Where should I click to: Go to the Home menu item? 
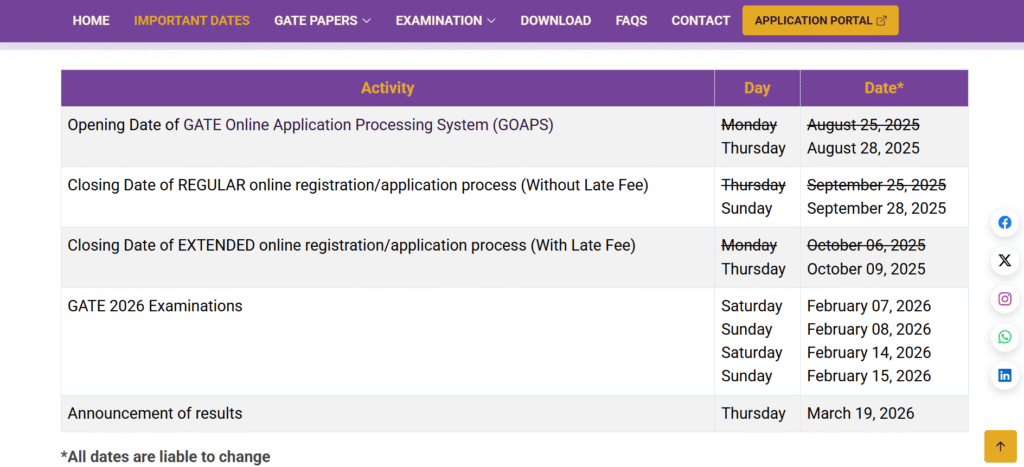tap(91, 21)
